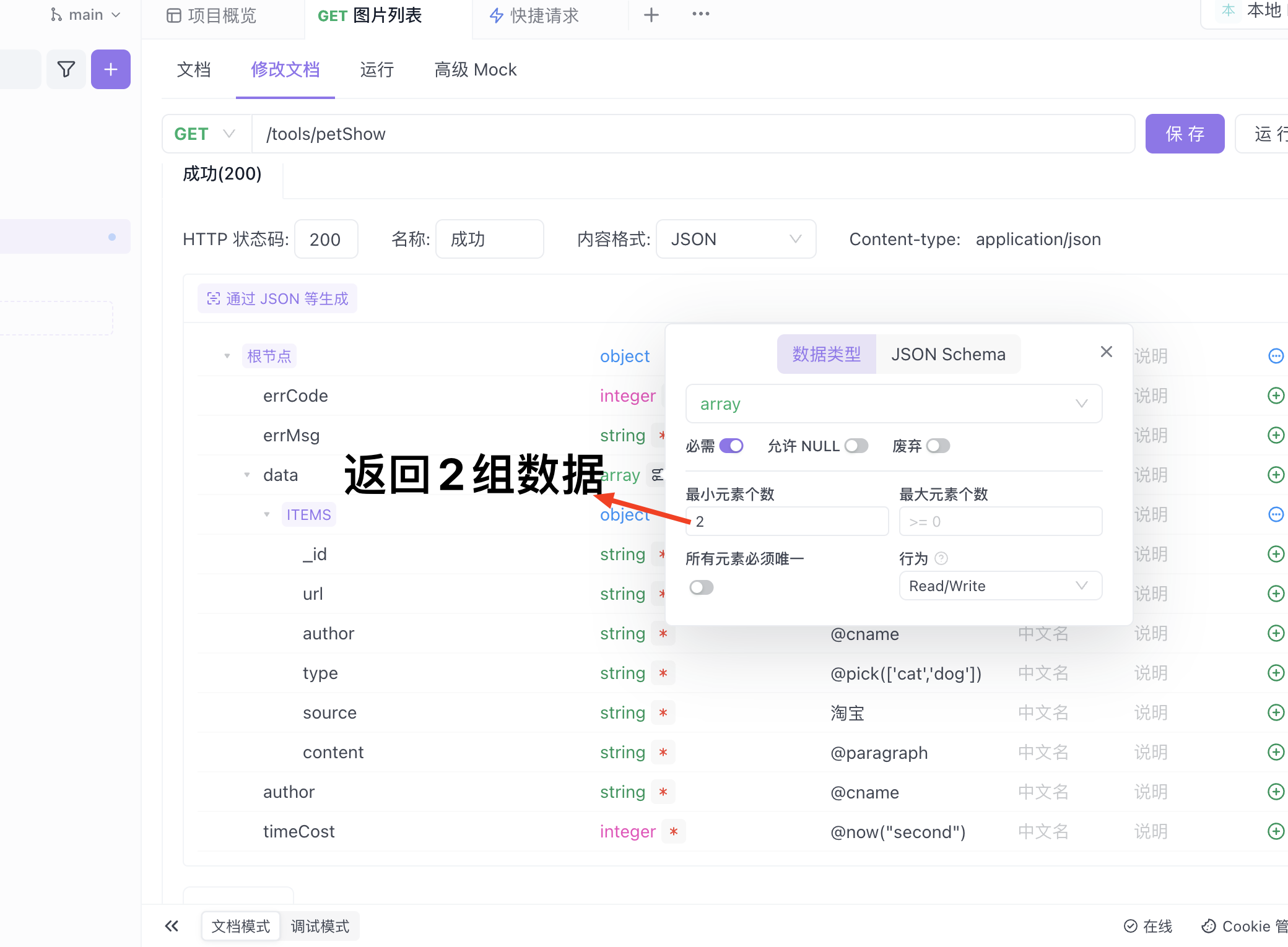Screen dimensions: 1288x947
Task: Switch to 项目概览 tab
Action: tap(212, 15)
